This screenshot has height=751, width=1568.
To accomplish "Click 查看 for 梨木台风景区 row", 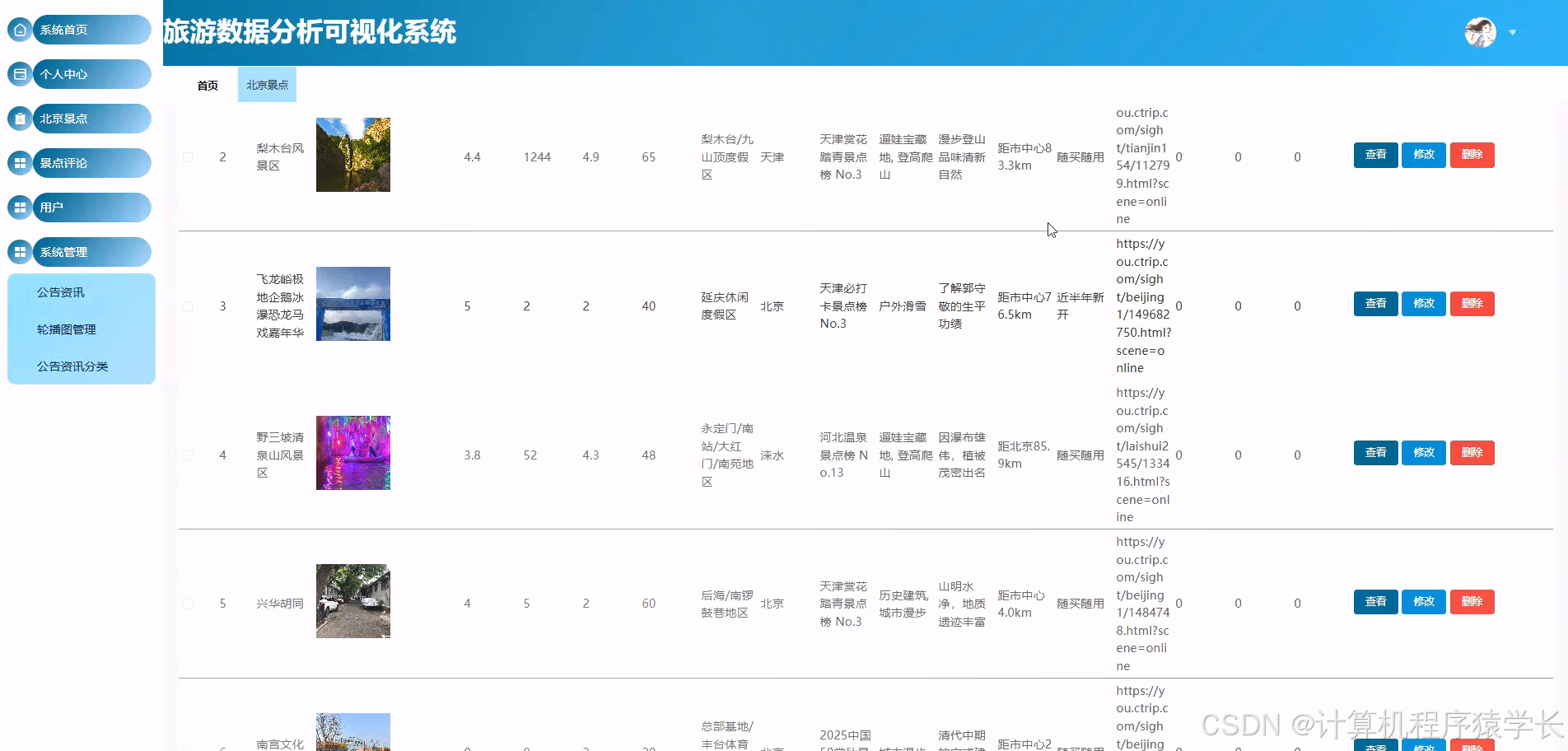I will click(1375, 155).
